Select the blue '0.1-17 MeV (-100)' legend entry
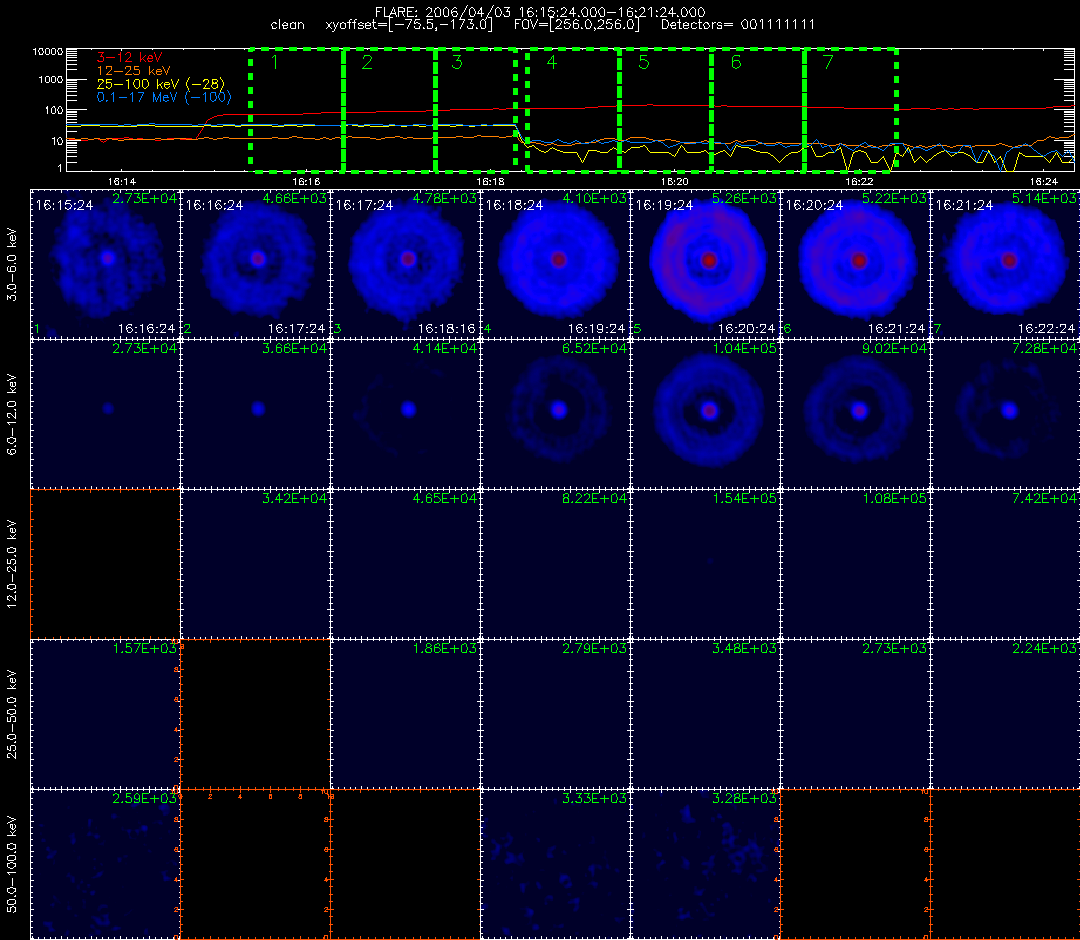This screenshot has height=940, width=1080. (164, 97)
